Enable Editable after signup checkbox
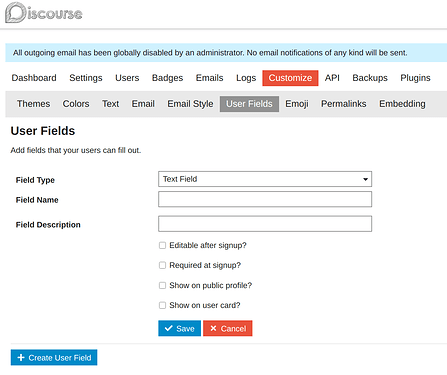 [162, 245]
